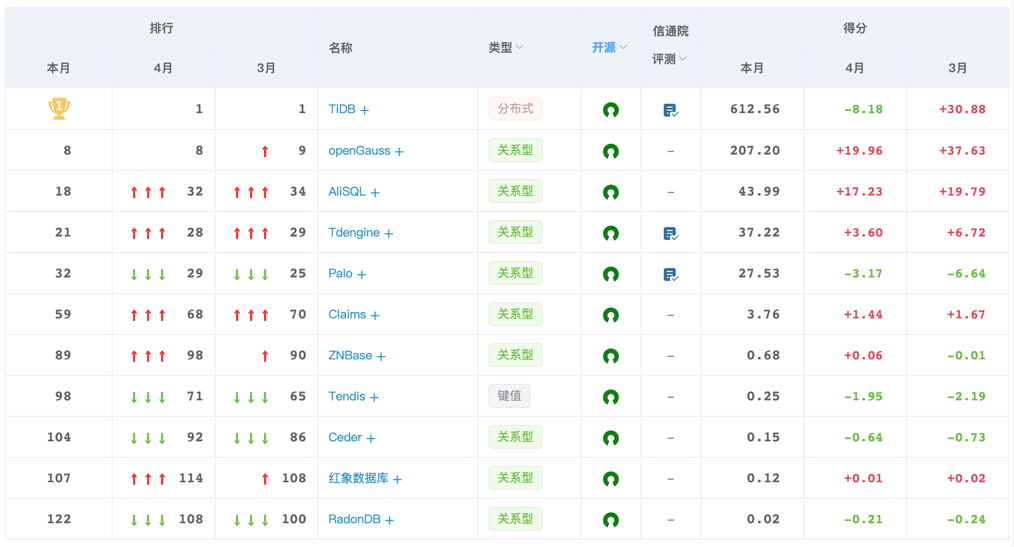Click the 键值 type tag for Tendis
Image resolution: width=1014 pixels, height=547 pixels.
(509, 396)
